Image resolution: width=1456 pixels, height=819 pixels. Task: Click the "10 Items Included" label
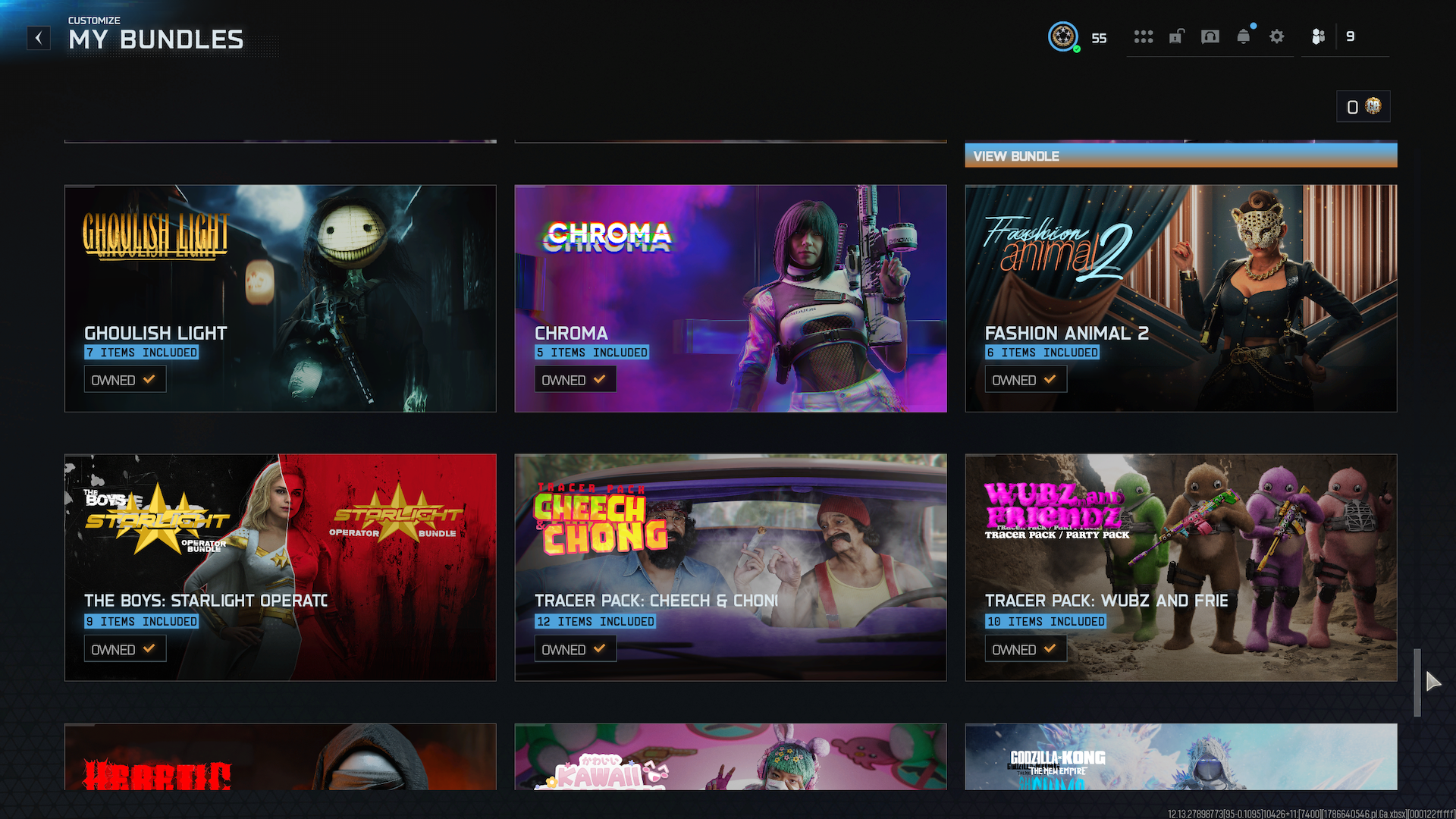tap(1046, 622)
